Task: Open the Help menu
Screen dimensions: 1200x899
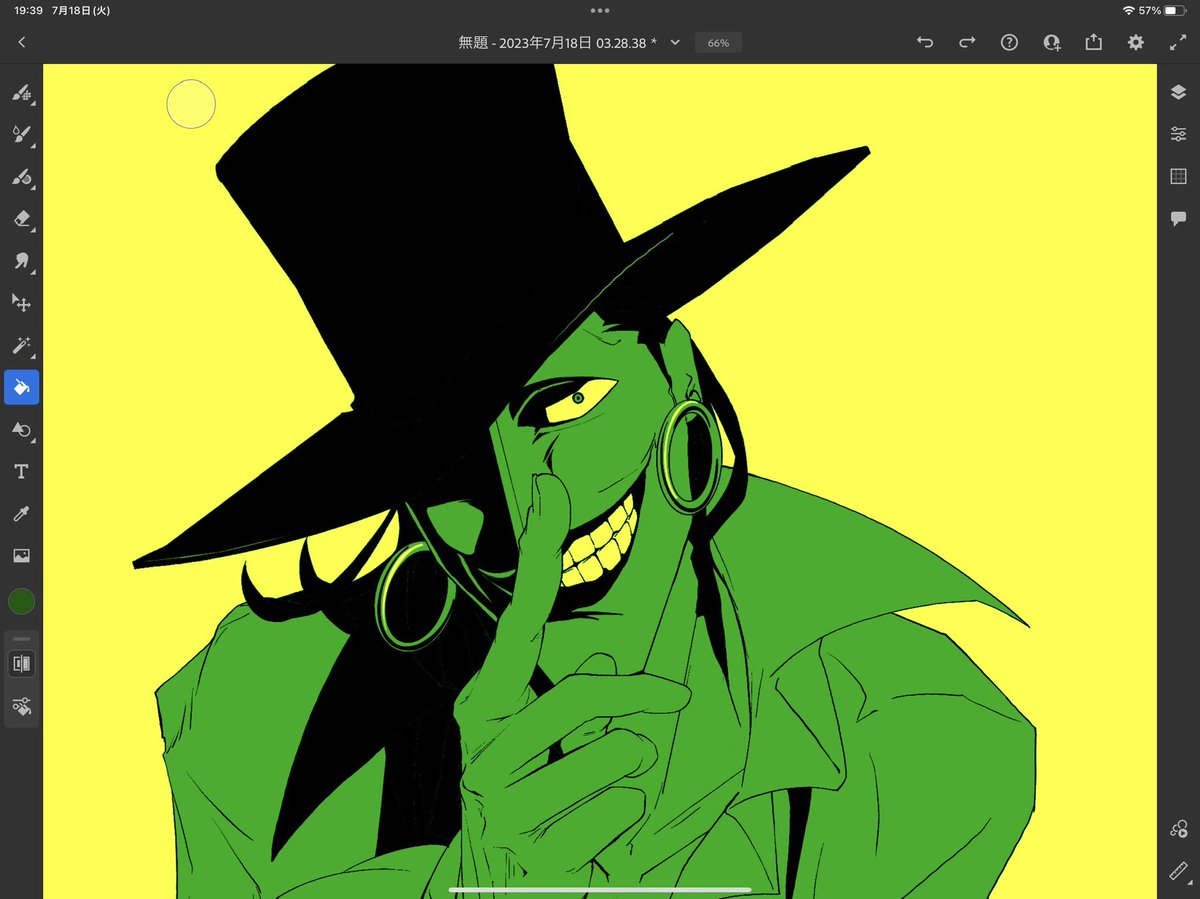Action: click(x=1009, y=42)
